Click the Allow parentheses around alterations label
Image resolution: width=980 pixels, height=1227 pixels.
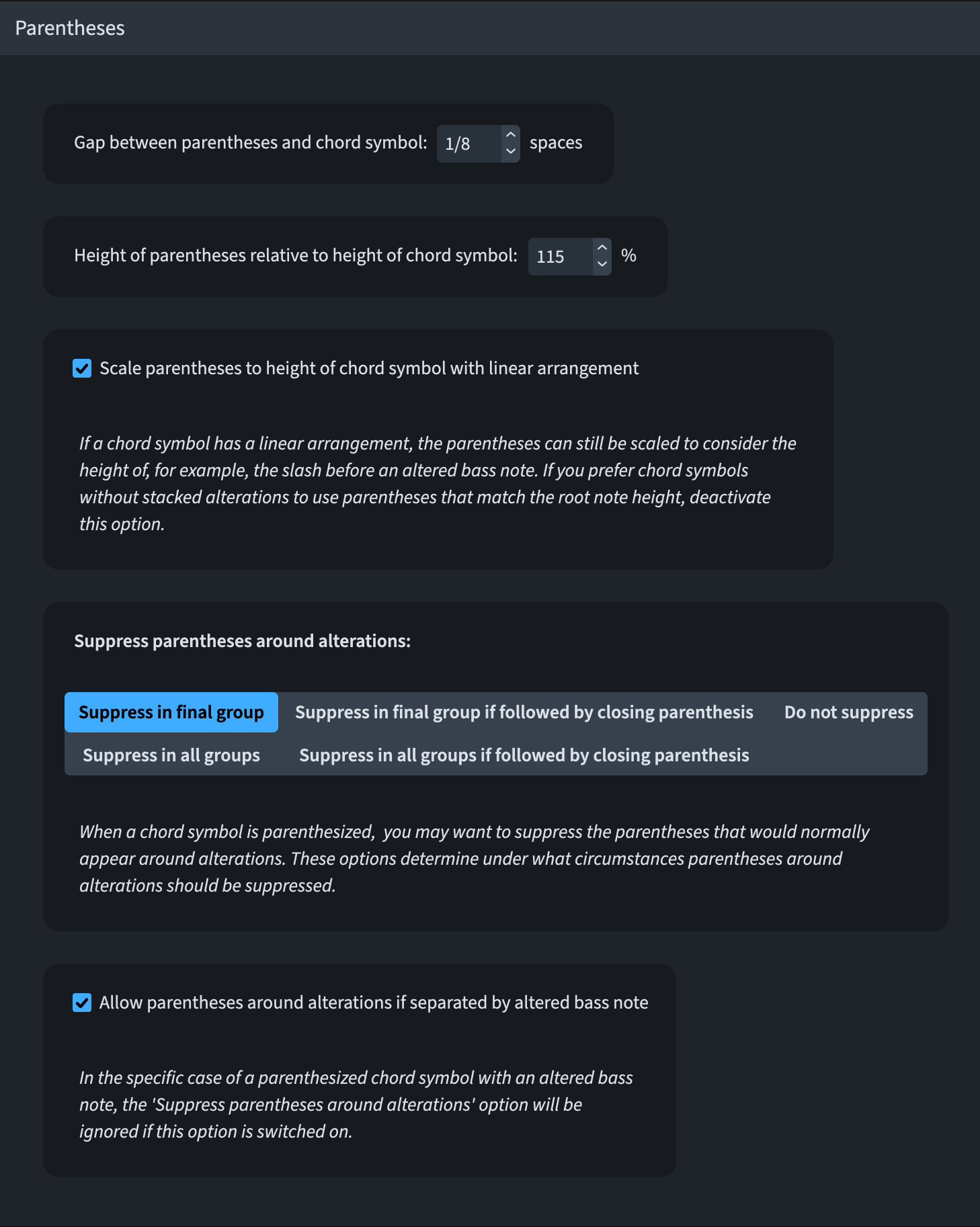(374, 1003)
